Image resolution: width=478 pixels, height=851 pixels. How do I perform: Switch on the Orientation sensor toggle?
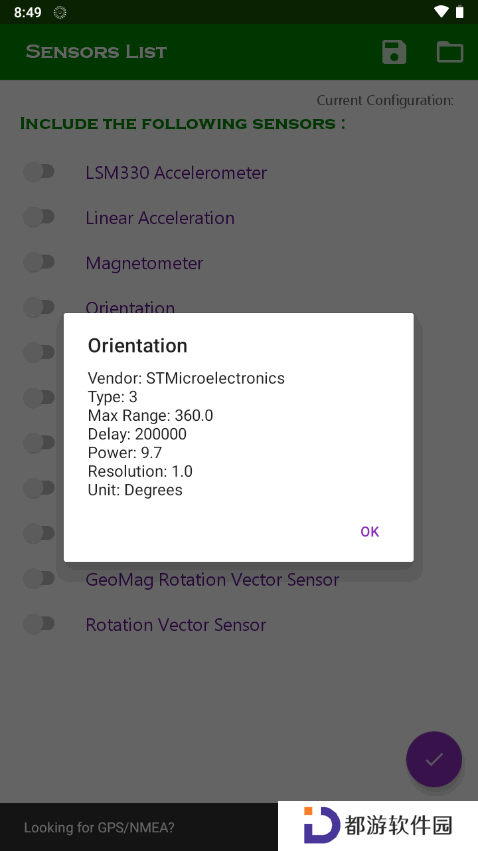point(39,307)
